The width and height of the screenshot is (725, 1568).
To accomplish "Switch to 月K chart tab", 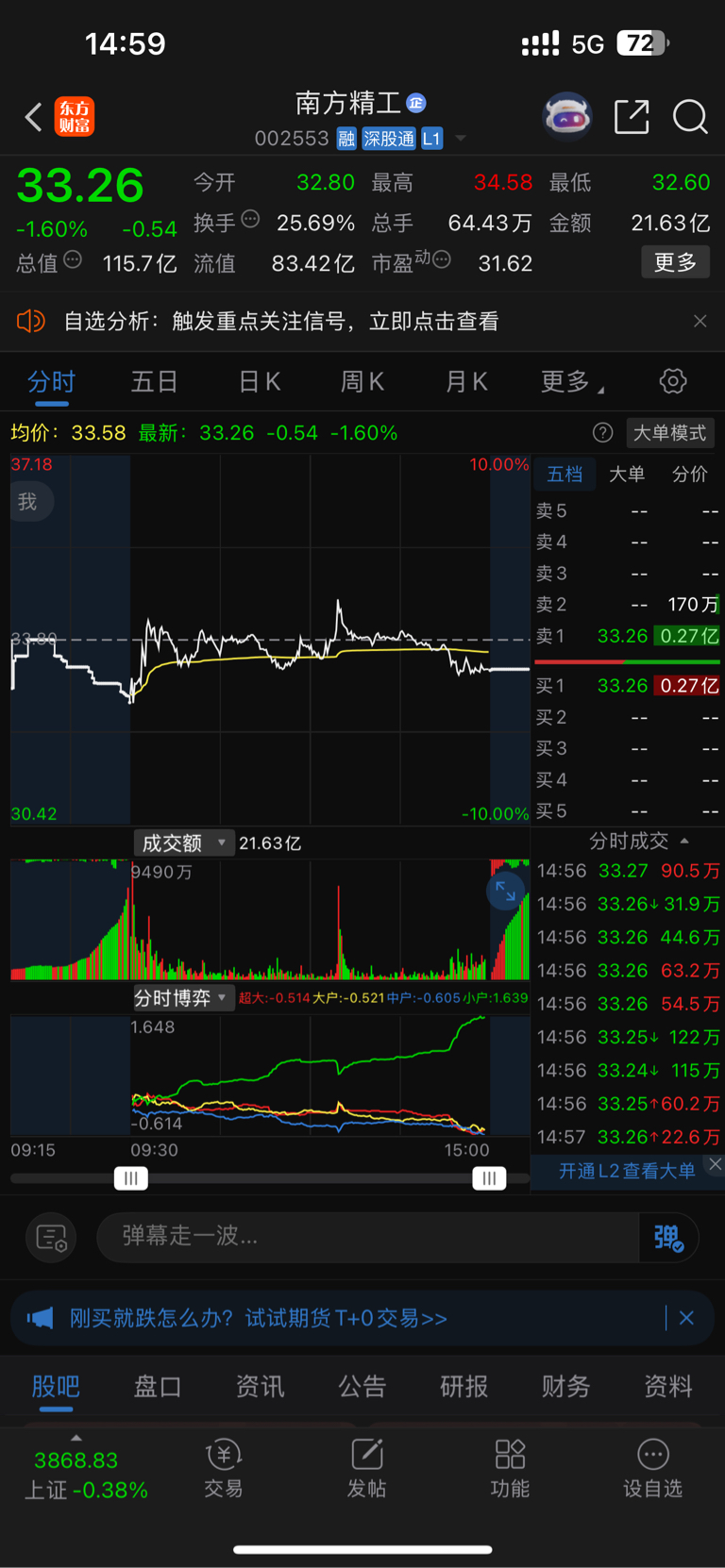I will coord(466,381).
